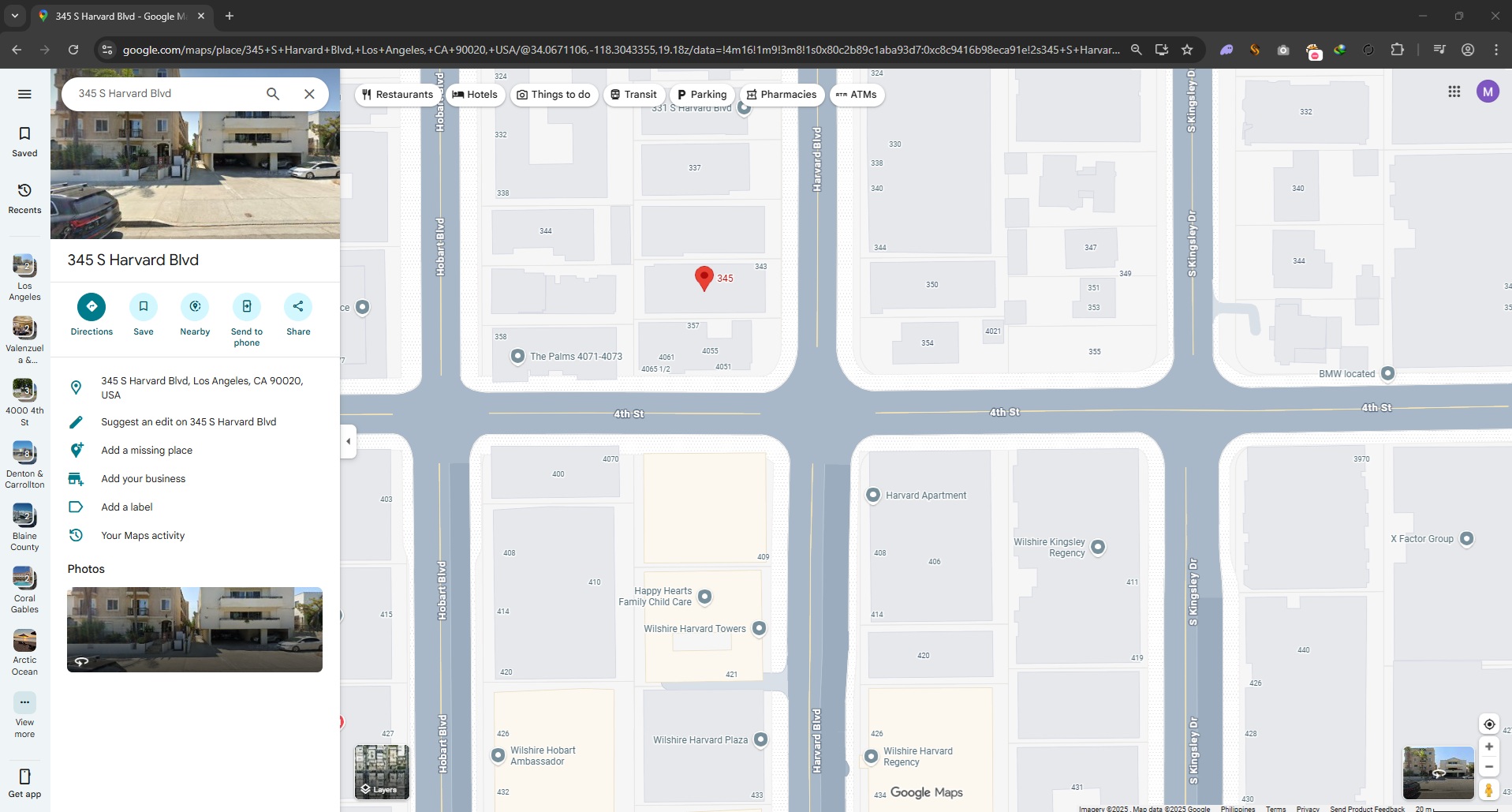Screen dimensions: 1512x812
Task: Click the Directions icon button
Action: click(91, 307)
